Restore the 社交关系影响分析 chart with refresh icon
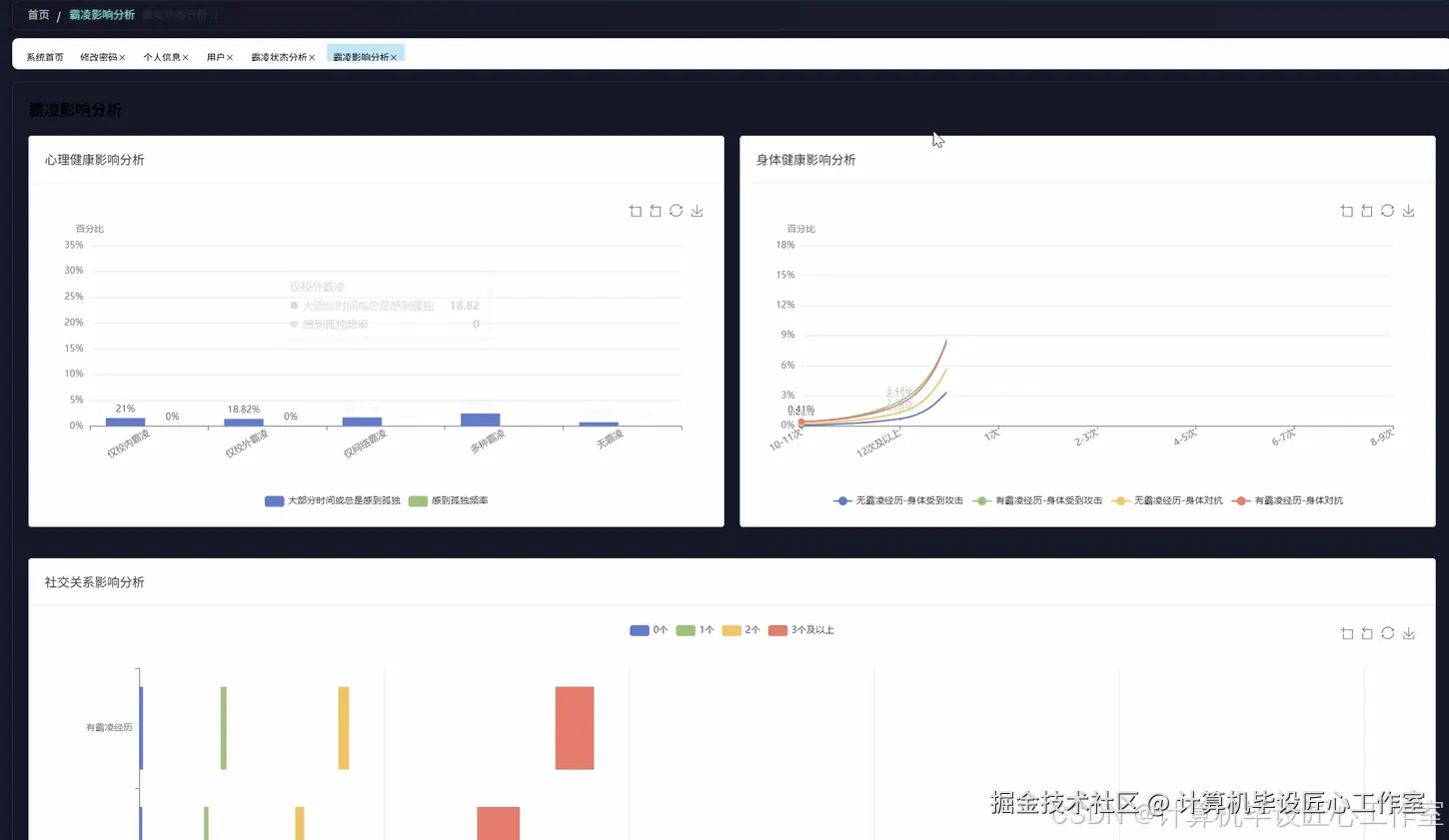 pos(1388,633)
